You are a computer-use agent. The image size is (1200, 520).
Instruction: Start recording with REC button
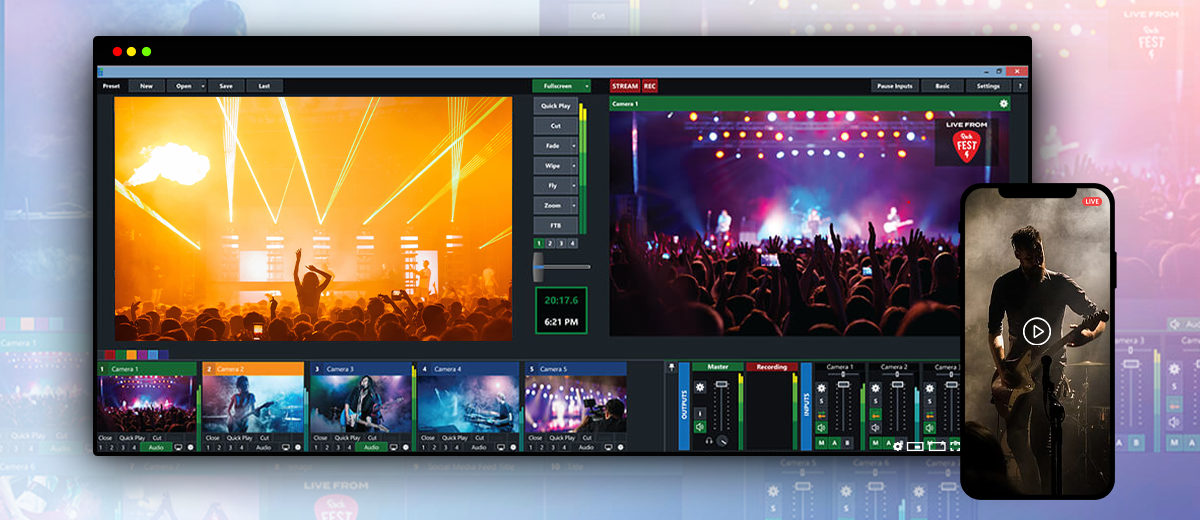(650, 86)
